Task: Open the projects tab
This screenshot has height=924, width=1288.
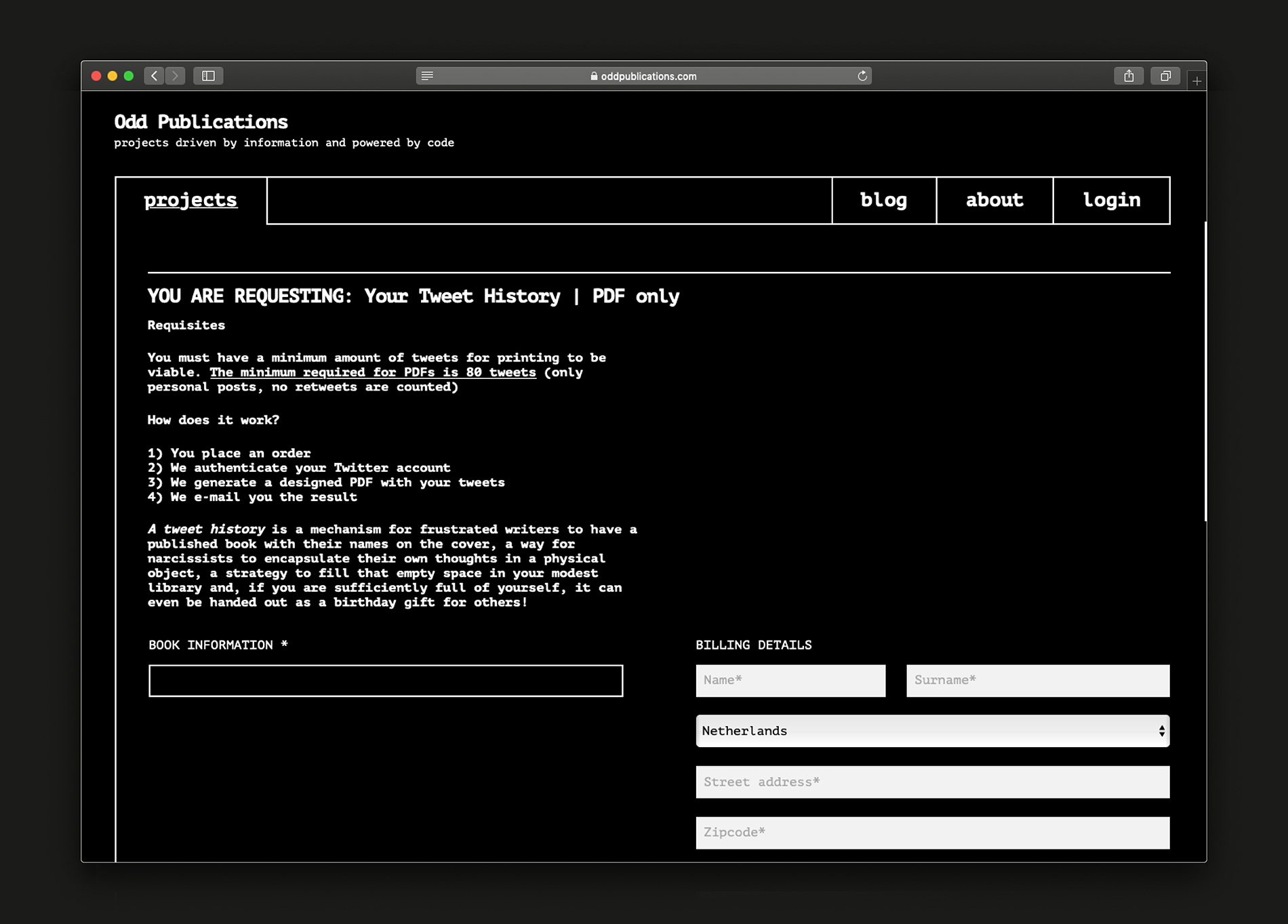Action: pos(190,200)
